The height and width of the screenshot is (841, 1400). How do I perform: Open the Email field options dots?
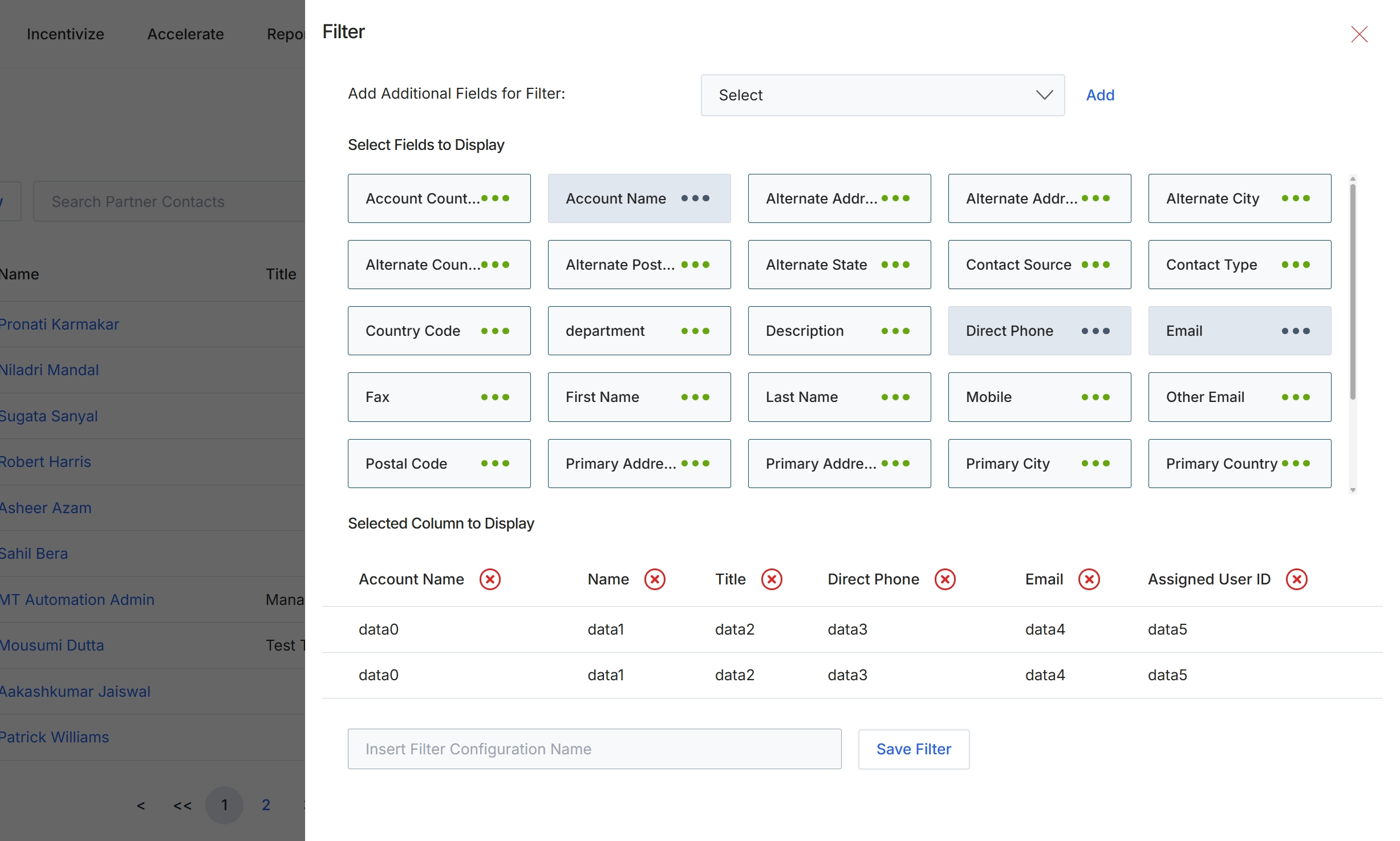[1295, 331]
